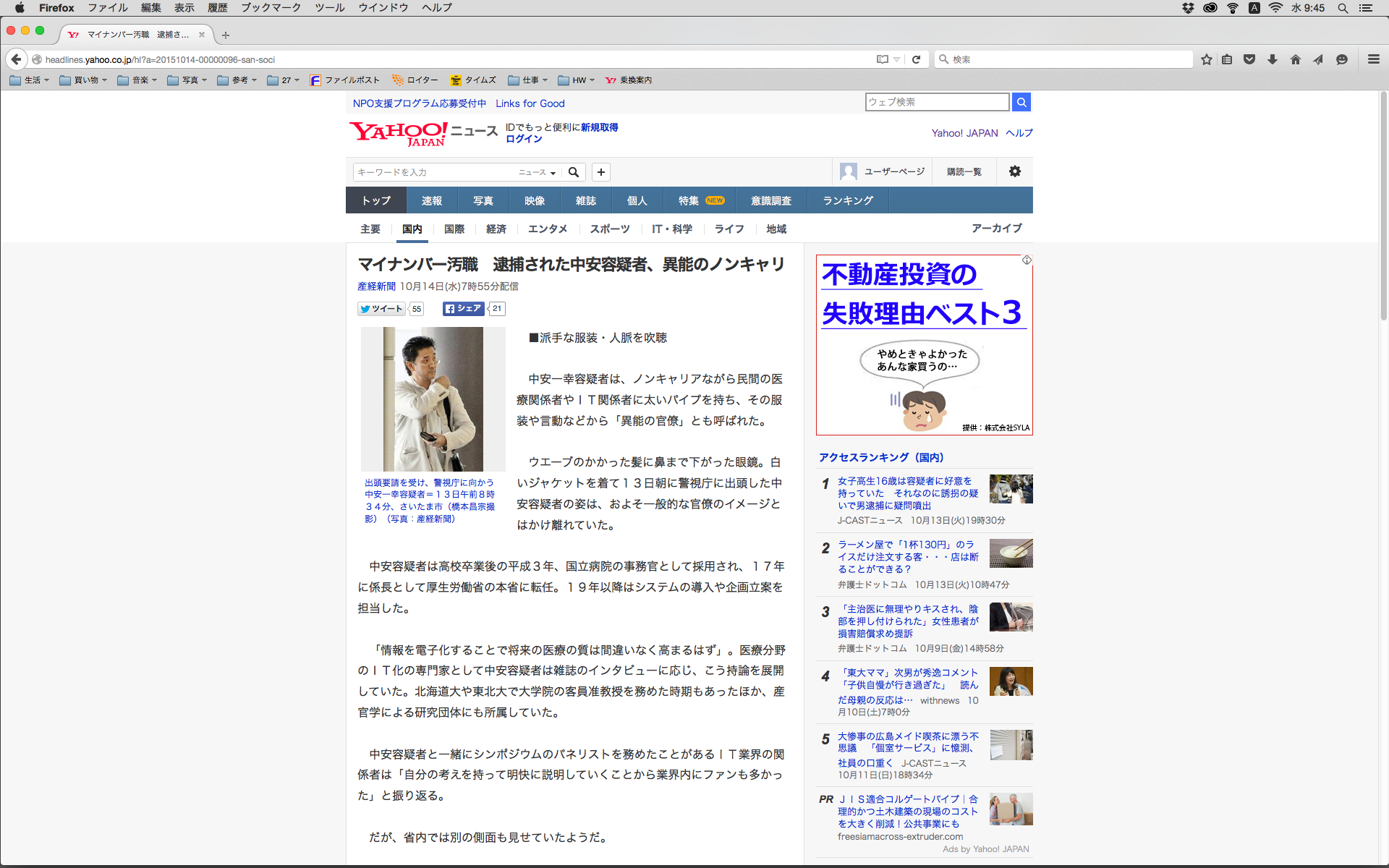The width and height of the screenshot is (1389, 868).
Task: Bookmark this page with the star icon
Action: pos(1206,59)
